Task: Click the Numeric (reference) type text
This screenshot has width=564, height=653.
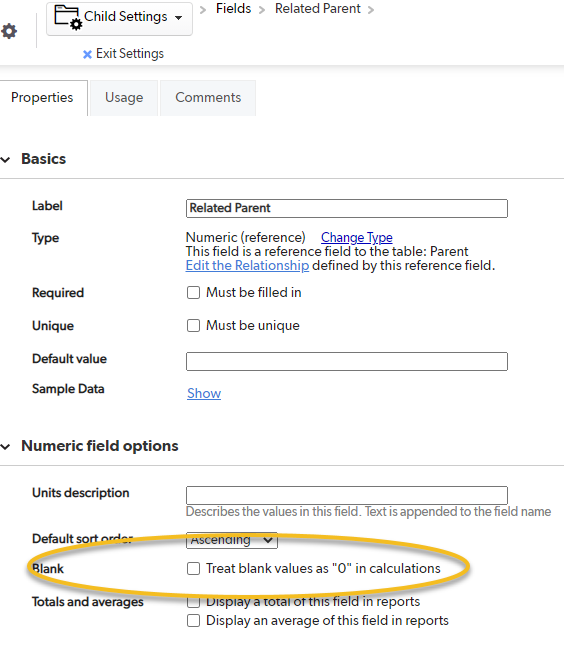Action: pyautogui.click(x=245, y=237)
